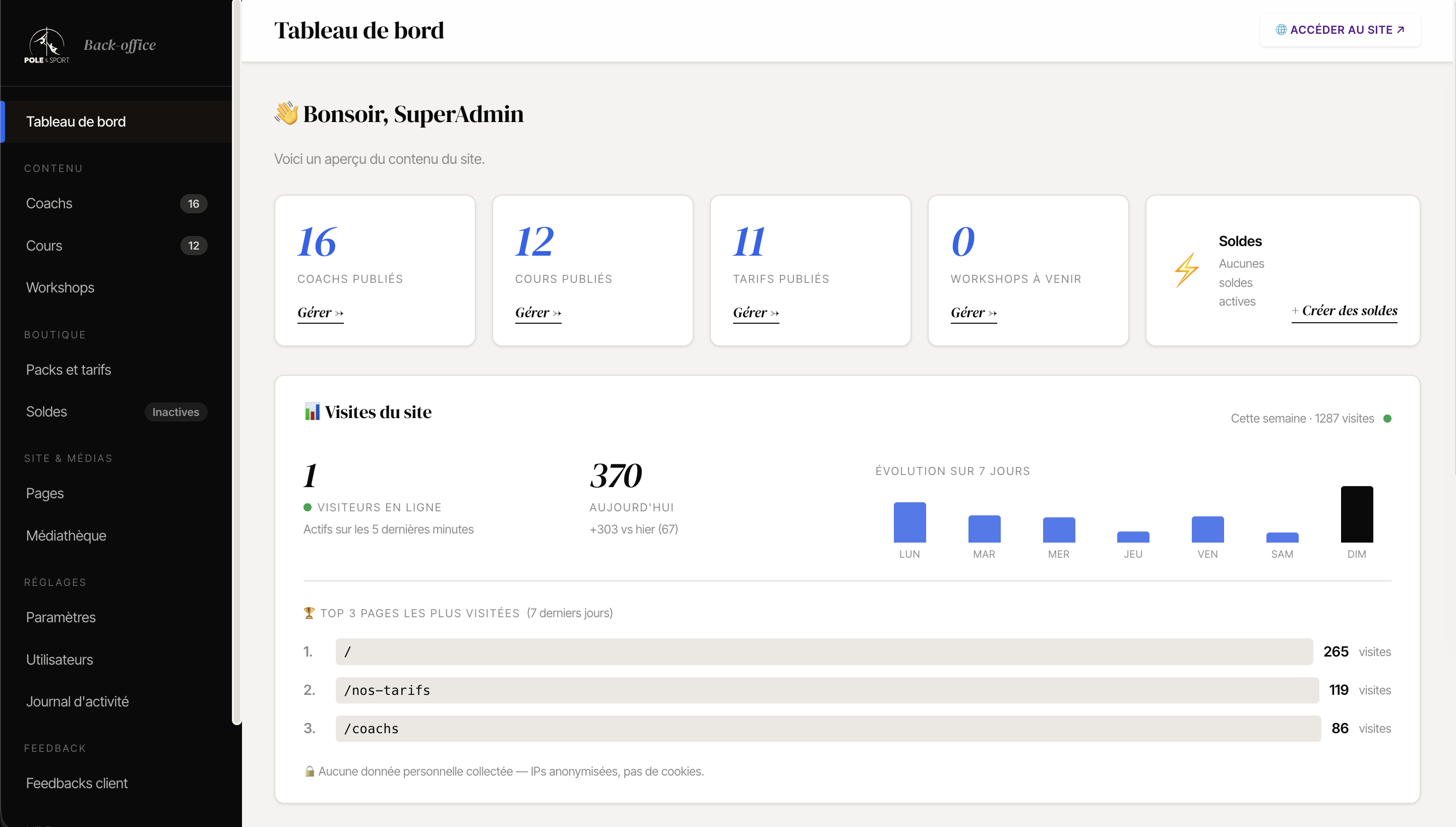The width and height of the screenshot is (1456, 827).
Task: Click Gérer under Coachs publiés
Action: (320, 313)
